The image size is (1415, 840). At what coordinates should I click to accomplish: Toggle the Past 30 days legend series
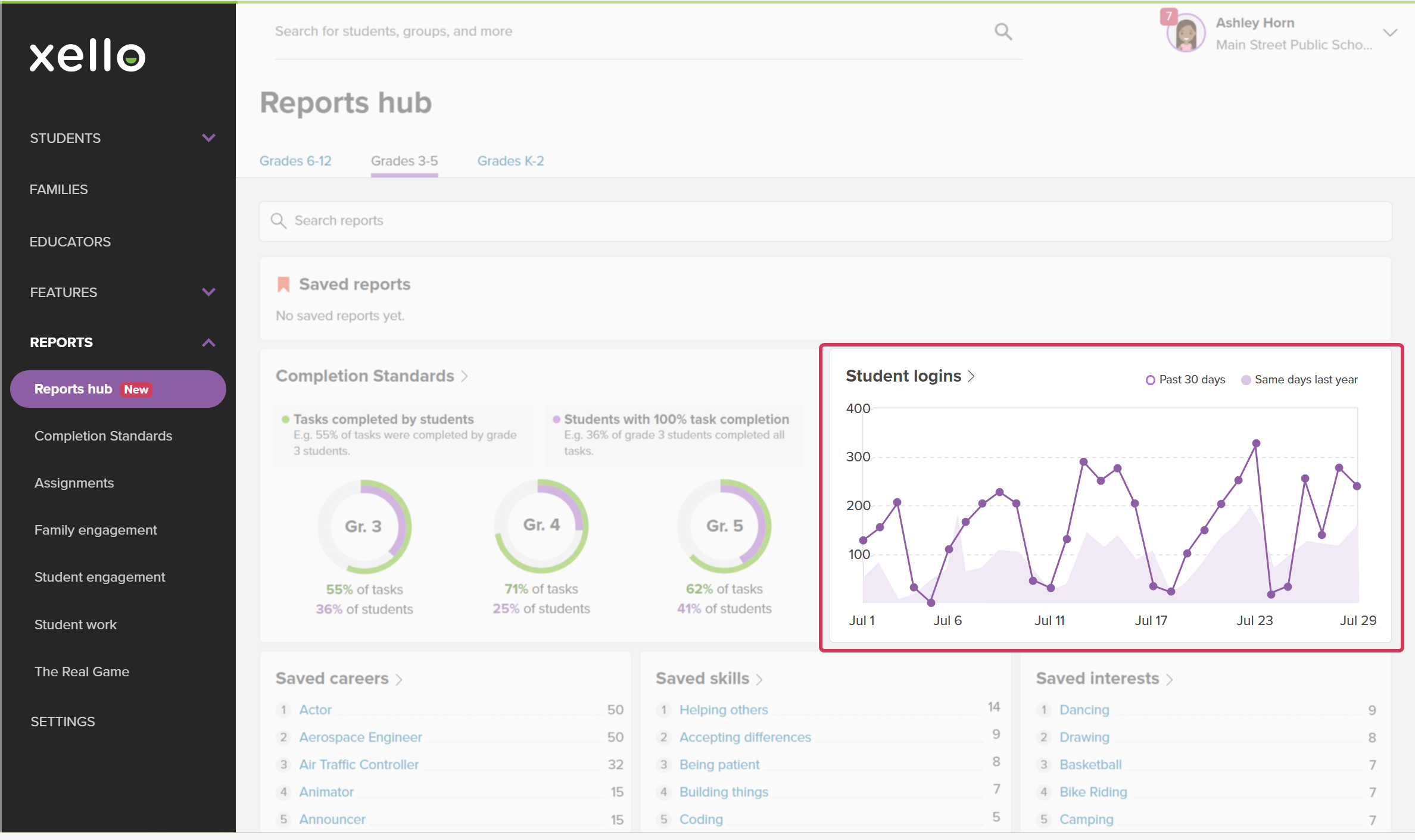pyautogui.click(x=1185, y=380)
